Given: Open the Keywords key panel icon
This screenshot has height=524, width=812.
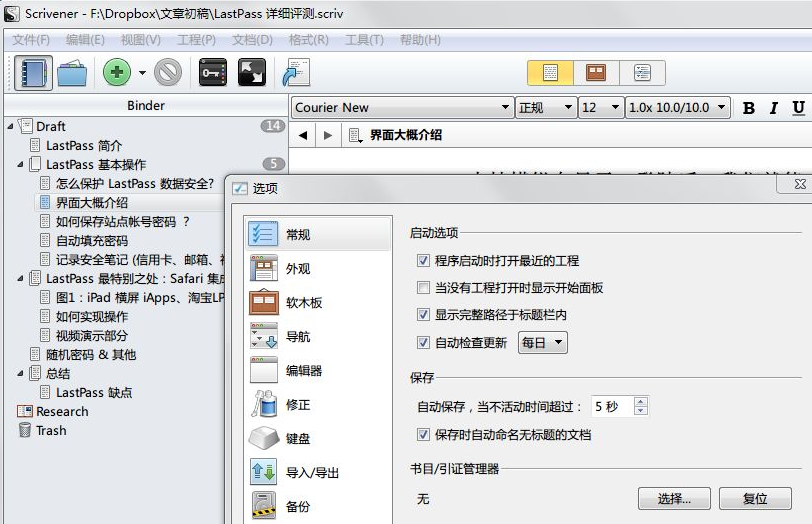Looking at the screenshot, I should 213,72.
